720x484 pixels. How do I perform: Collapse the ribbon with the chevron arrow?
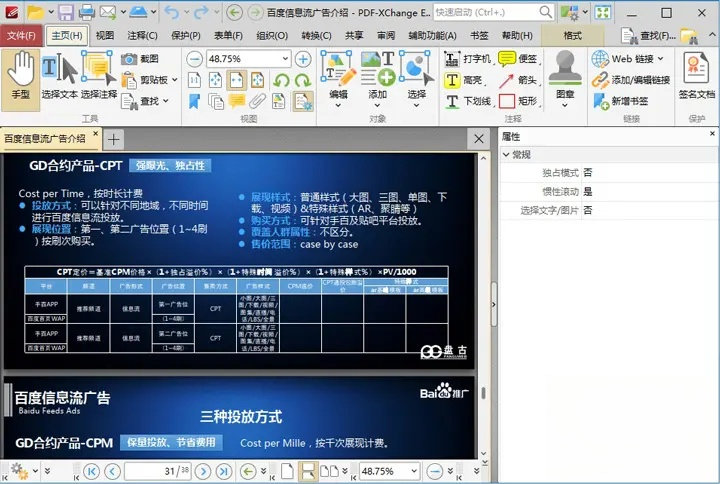pyautogui.click(x=712, y=35)
